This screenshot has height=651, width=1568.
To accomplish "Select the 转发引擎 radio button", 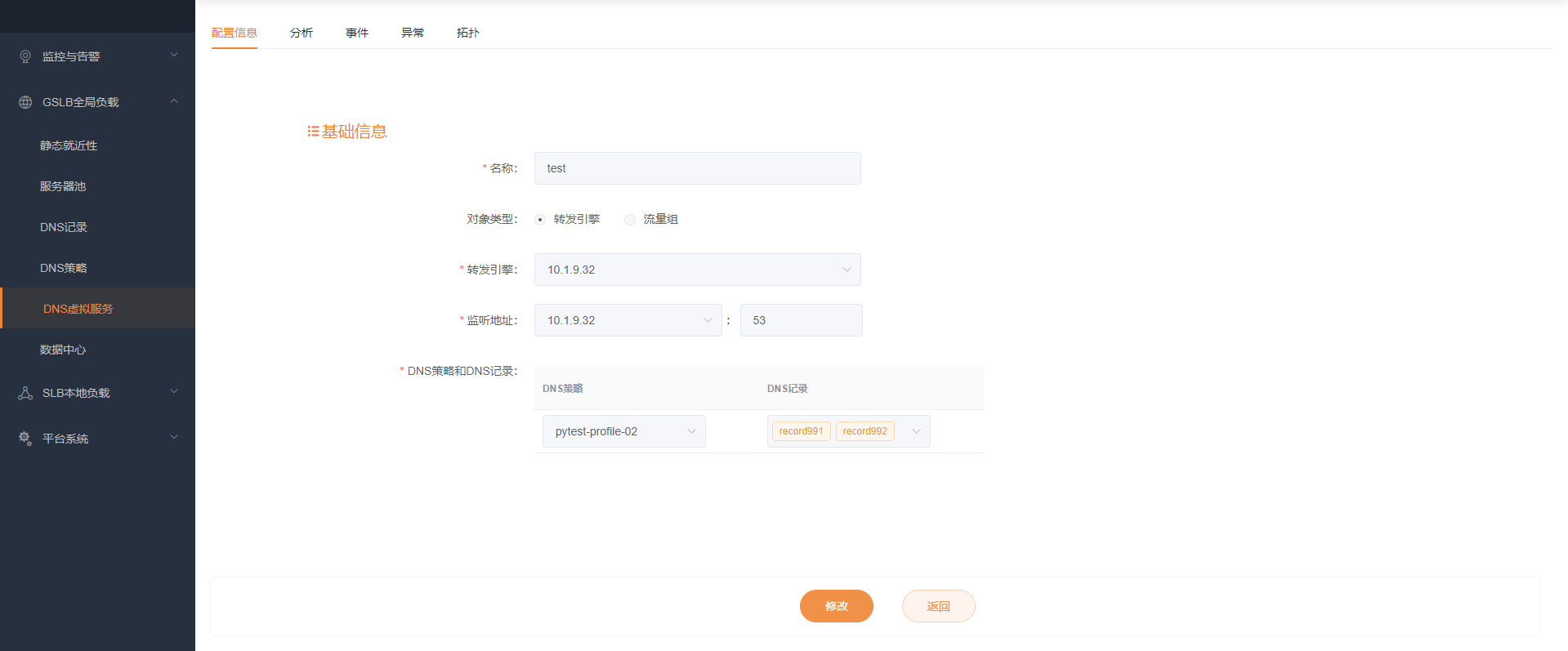I will 540,220.
